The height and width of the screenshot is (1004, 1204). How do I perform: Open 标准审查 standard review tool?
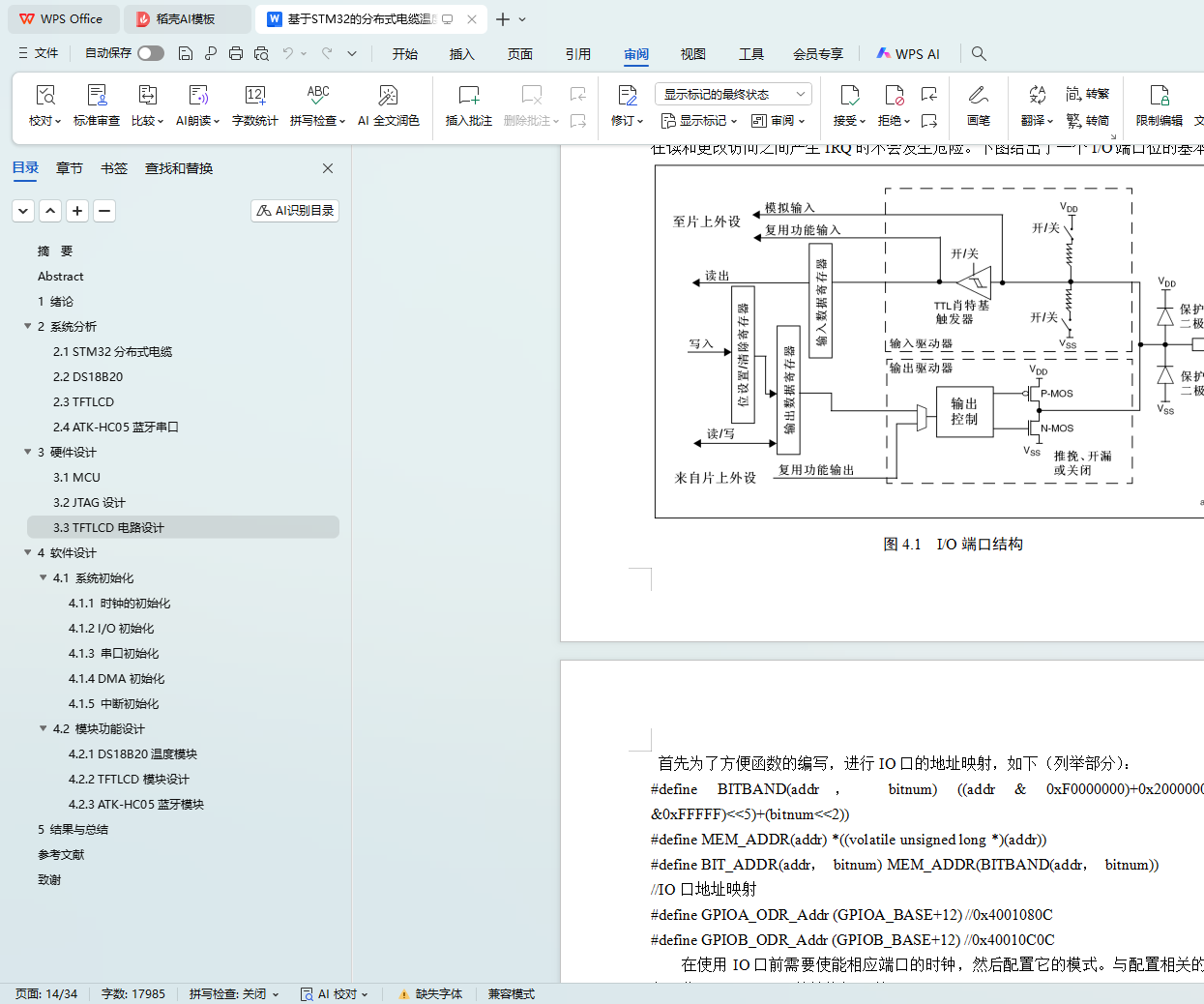click(x=97, y=96)
